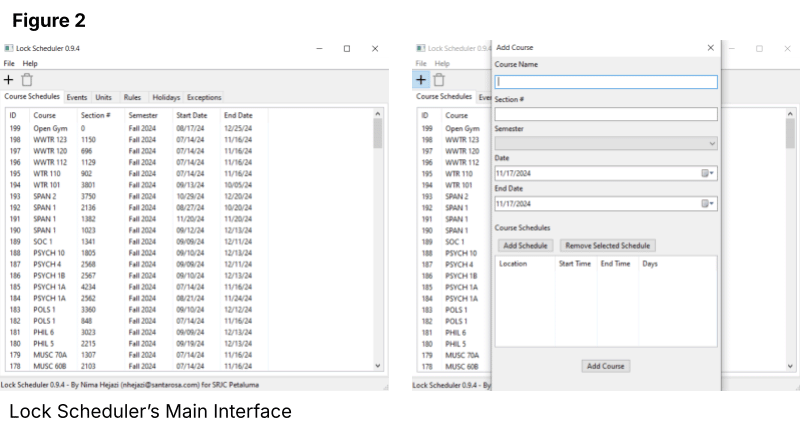Open the Help menu in the left window
Image resolution: width=800 pixels, height=433 pixels.
30,63
